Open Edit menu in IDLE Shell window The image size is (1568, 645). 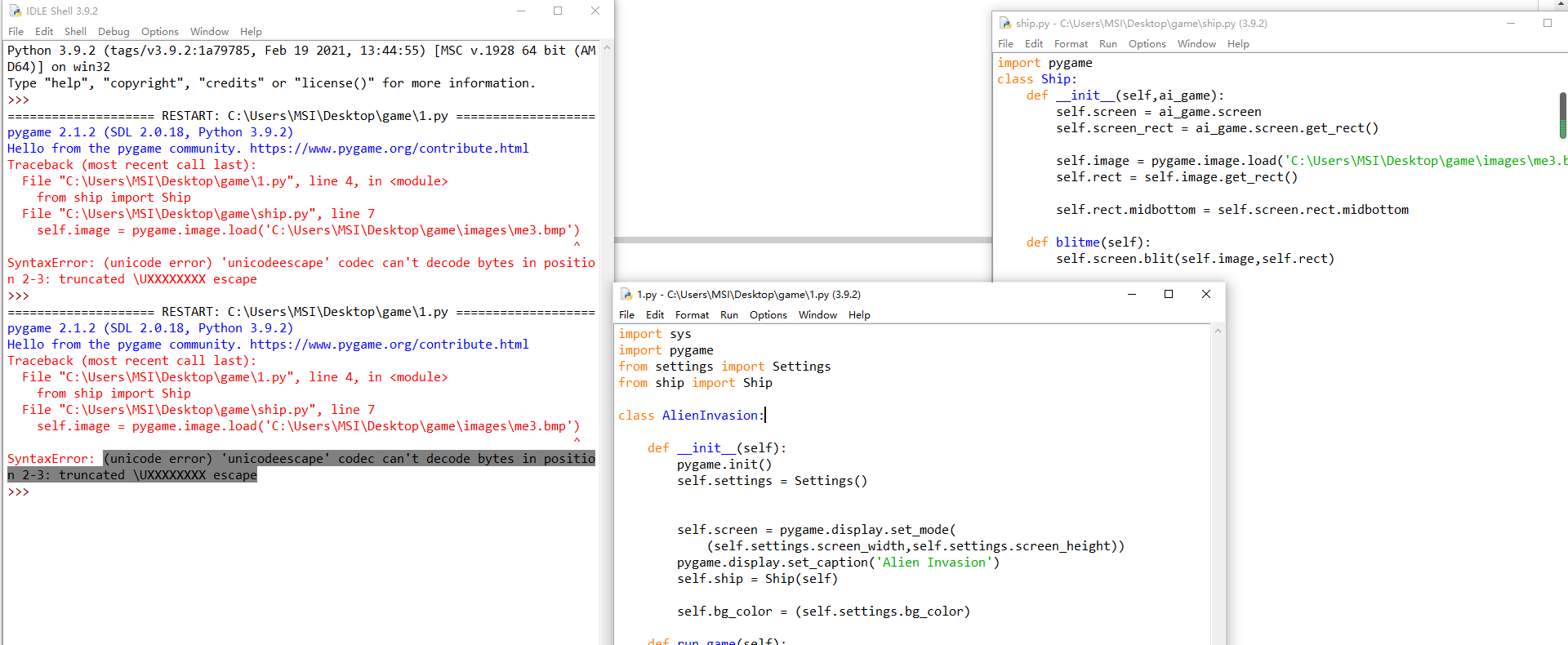point(44,32)
